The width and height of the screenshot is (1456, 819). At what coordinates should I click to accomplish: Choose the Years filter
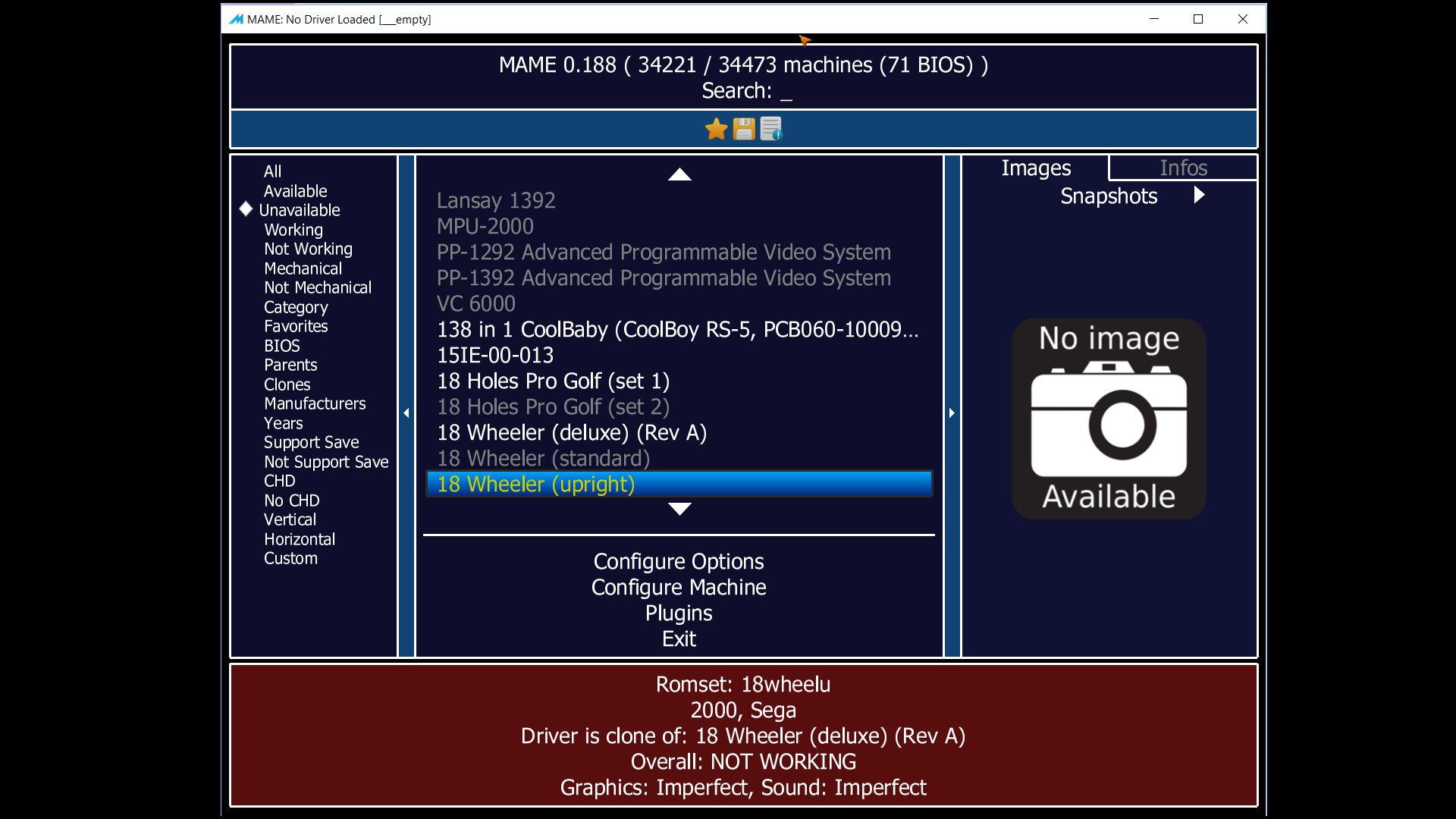[x=283, y=423]
